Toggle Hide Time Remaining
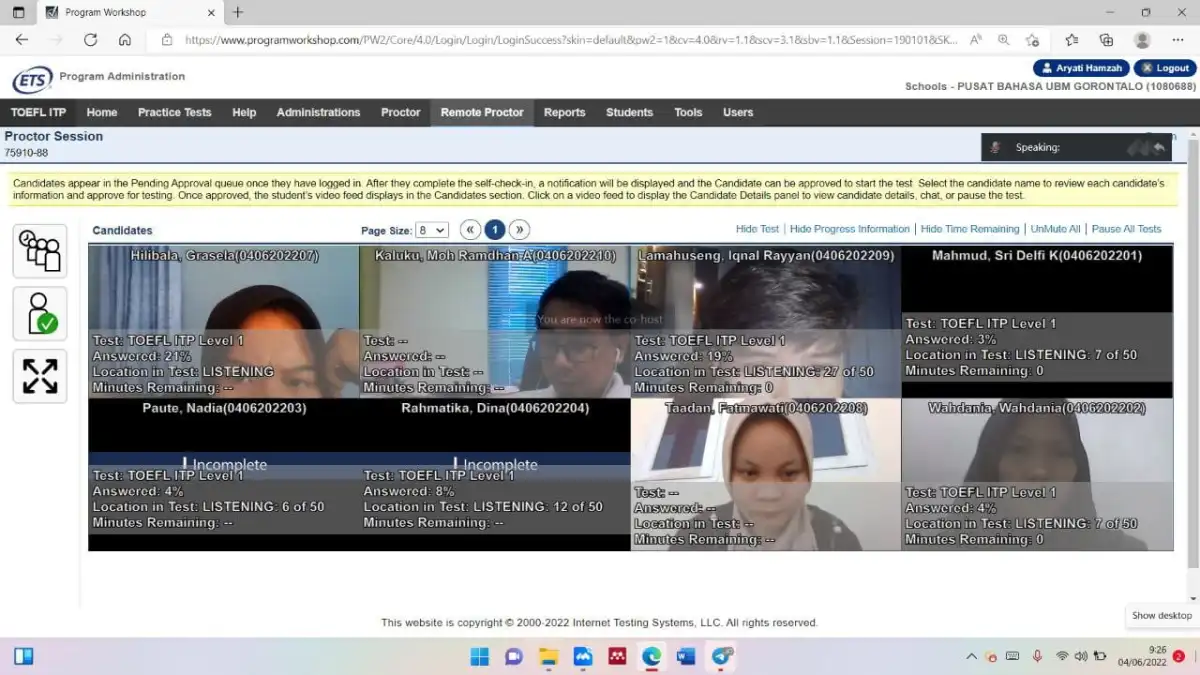 (969, 228)
